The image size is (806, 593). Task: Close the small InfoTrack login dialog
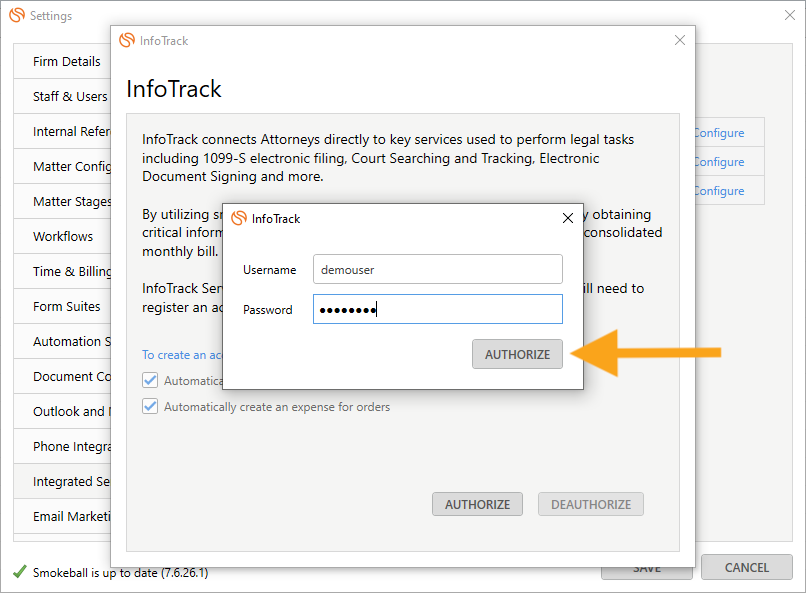coord(568,218)
